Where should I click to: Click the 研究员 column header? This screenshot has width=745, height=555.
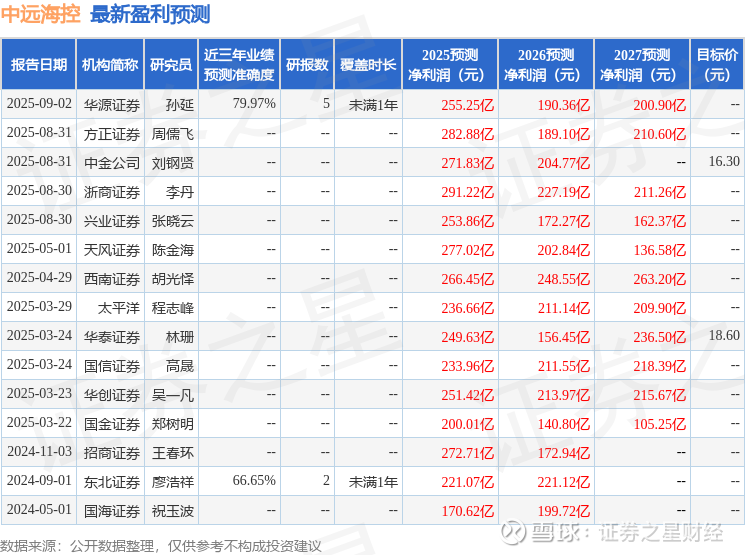point(171,65)
